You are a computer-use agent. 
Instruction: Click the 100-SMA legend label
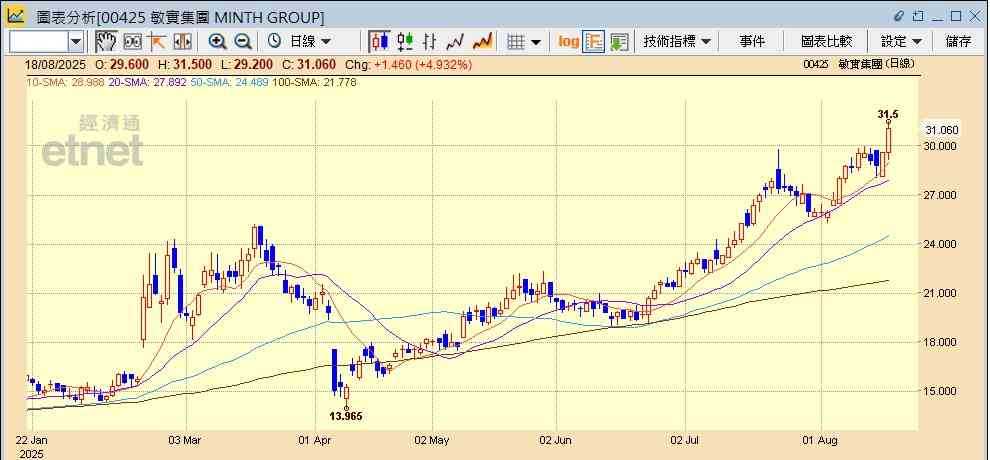[314, 82]
